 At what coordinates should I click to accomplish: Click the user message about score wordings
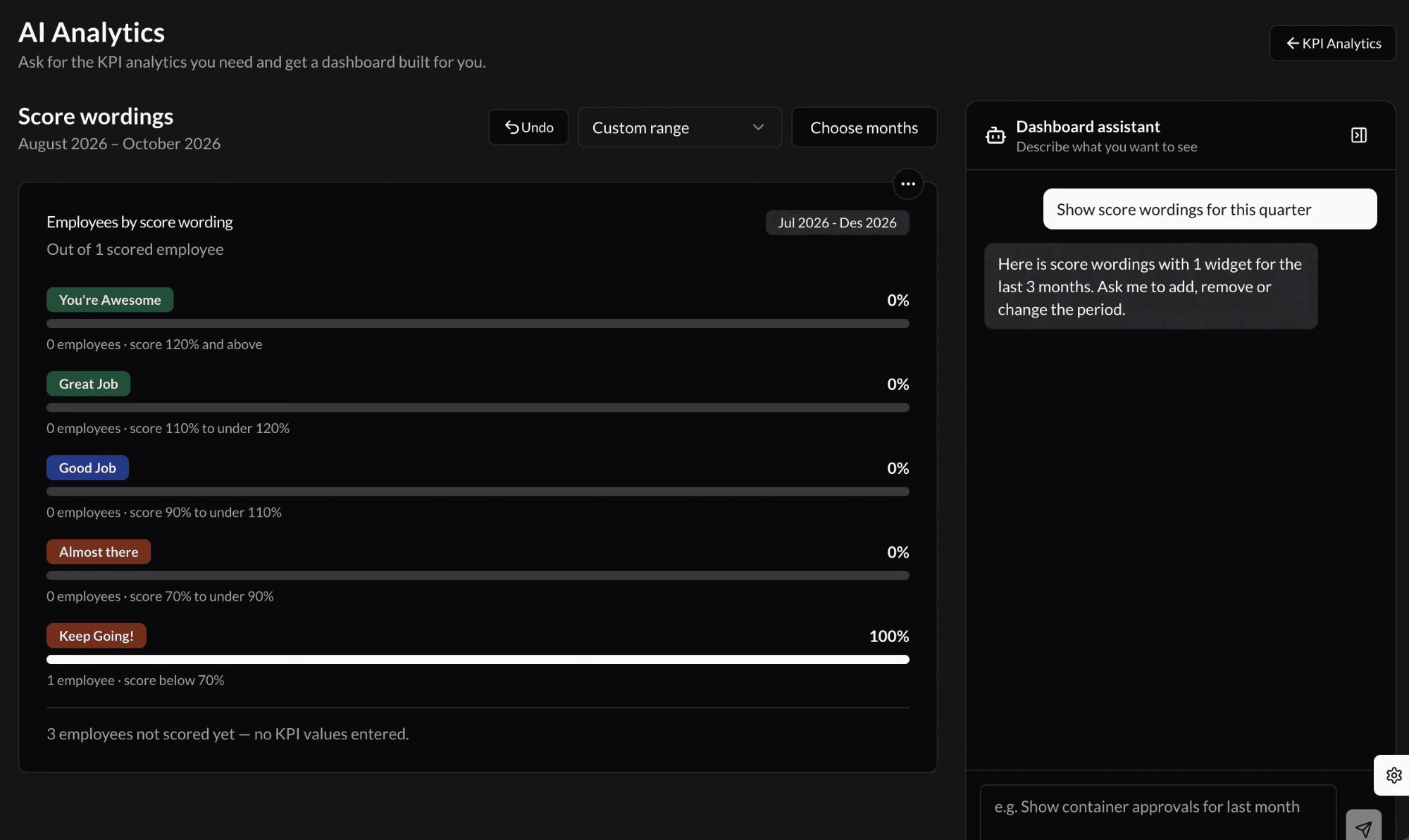[x=1210, y=209]
